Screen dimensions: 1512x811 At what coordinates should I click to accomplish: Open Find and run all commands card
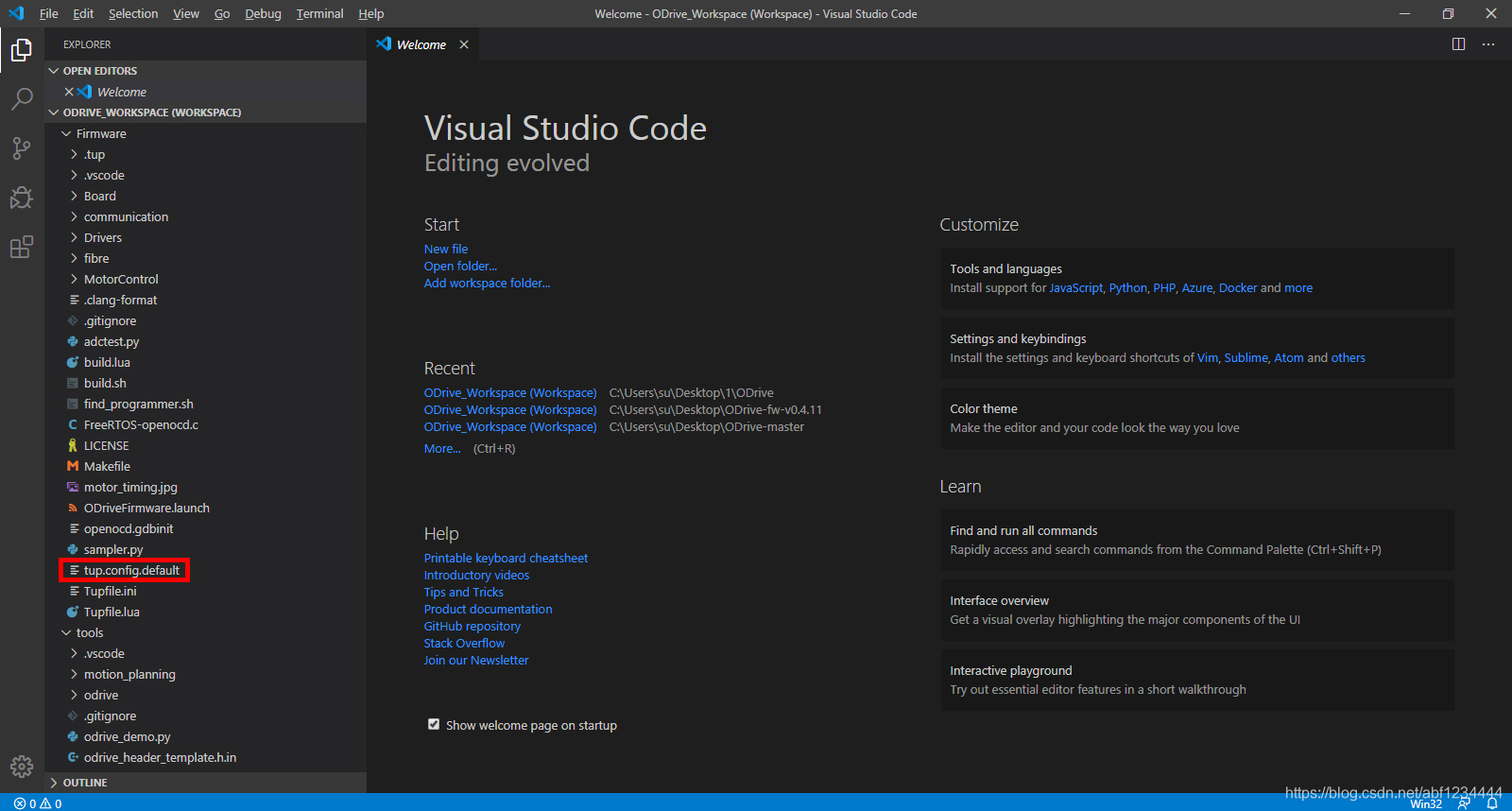pos(1197,540)
